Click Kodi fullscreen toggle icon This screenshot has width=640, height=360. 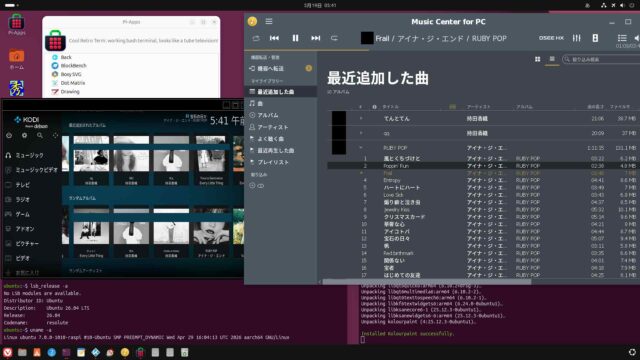(x=55, y=136)
